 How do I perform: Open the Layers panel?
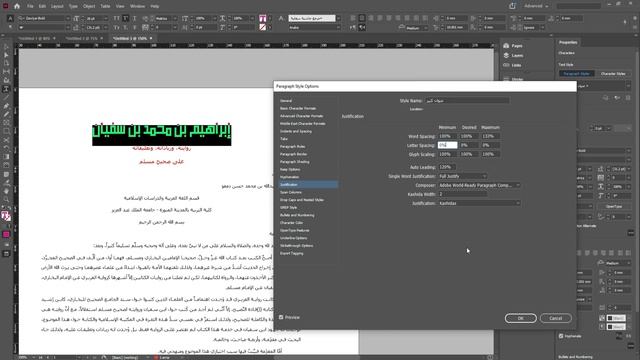tap(514, 56)
